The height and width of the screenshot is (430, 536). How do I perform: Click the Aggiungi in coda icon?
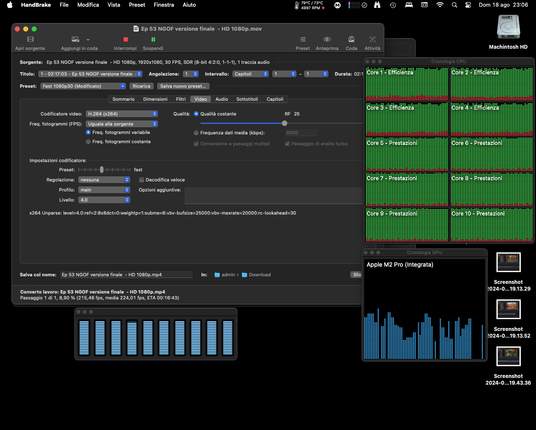click(75, 39)
